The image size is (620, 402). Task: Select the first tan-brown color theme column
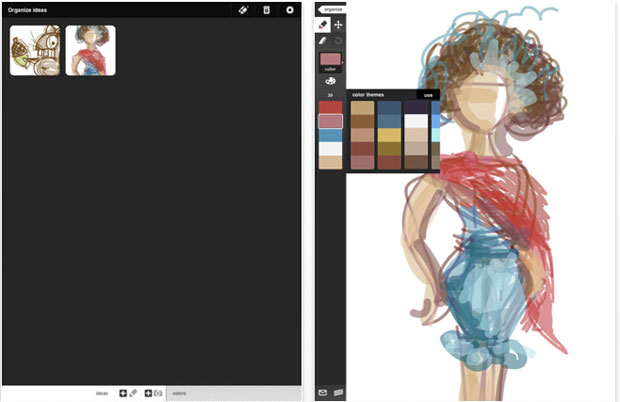362,135
